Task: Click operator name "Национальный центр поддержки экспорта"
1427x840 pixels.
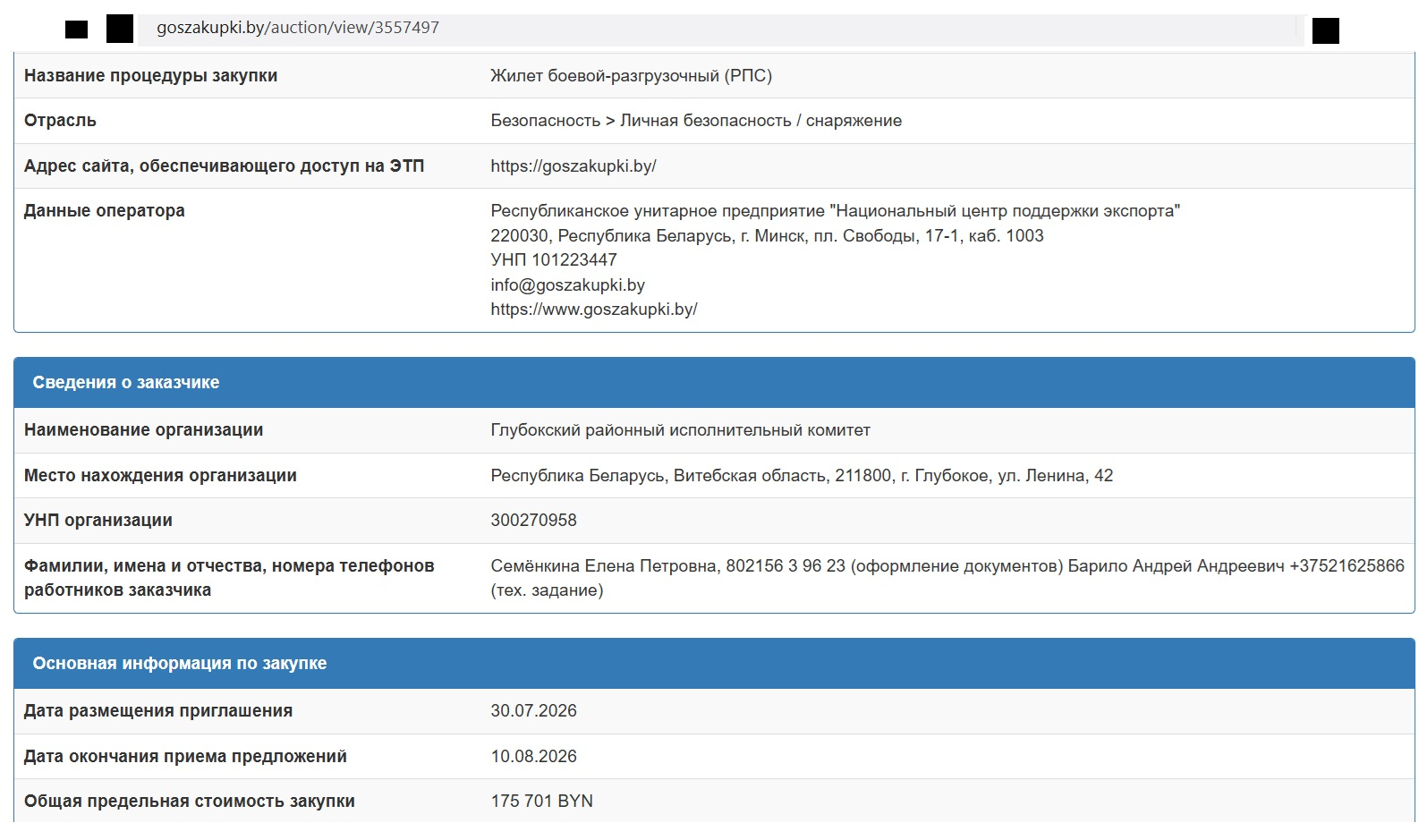Action: pos(1005,211)
